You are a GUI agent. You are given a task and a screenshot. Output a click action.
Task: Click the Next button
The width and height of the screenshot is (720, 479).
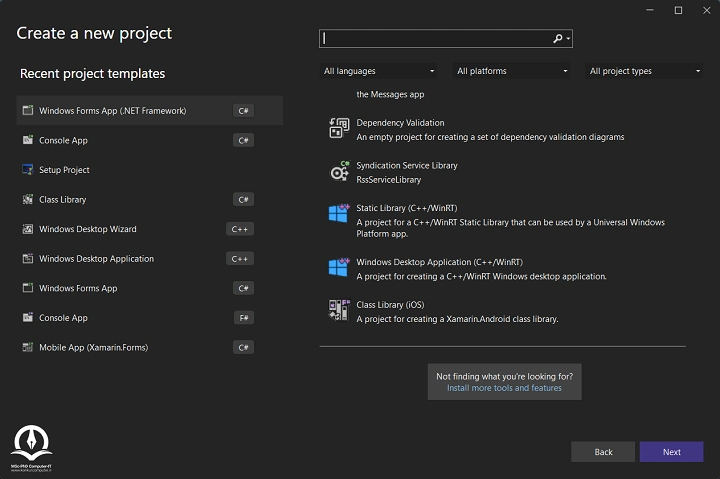pyautogui.click(x=671, y=452)
